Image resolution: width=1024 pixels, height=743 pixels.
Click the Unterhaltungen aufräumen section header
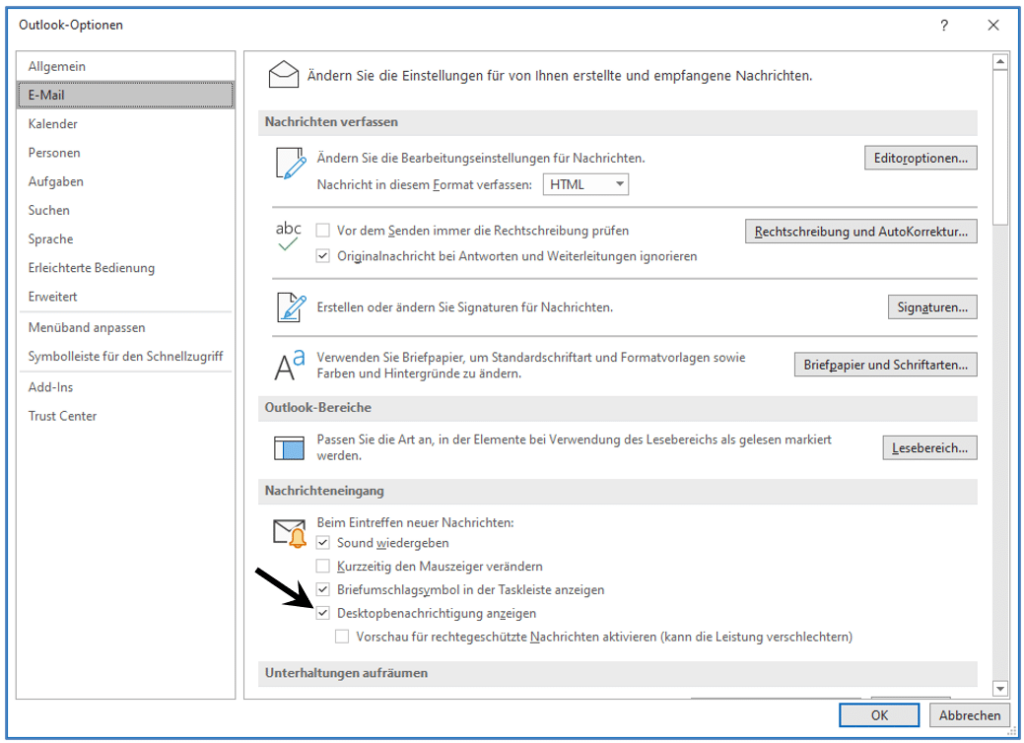pyautogui.click(x=618, y=673)
